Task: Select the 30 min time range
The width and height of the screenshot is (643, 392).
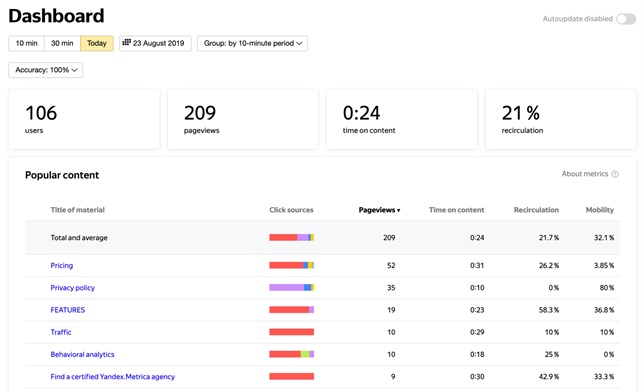Action: [62, 43]
